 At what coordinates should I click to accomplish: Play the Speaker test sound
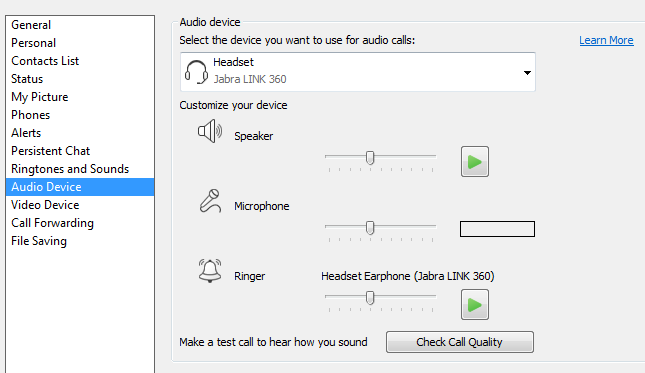coord(475,162)
